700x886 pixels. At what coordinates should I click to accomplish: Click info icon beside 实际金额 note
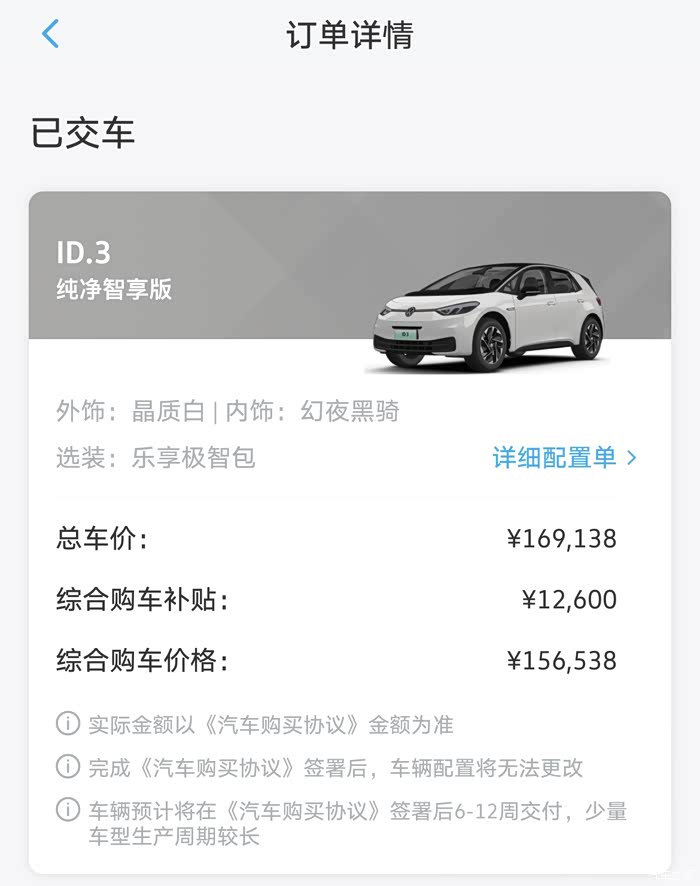click(x=68, y=723)
